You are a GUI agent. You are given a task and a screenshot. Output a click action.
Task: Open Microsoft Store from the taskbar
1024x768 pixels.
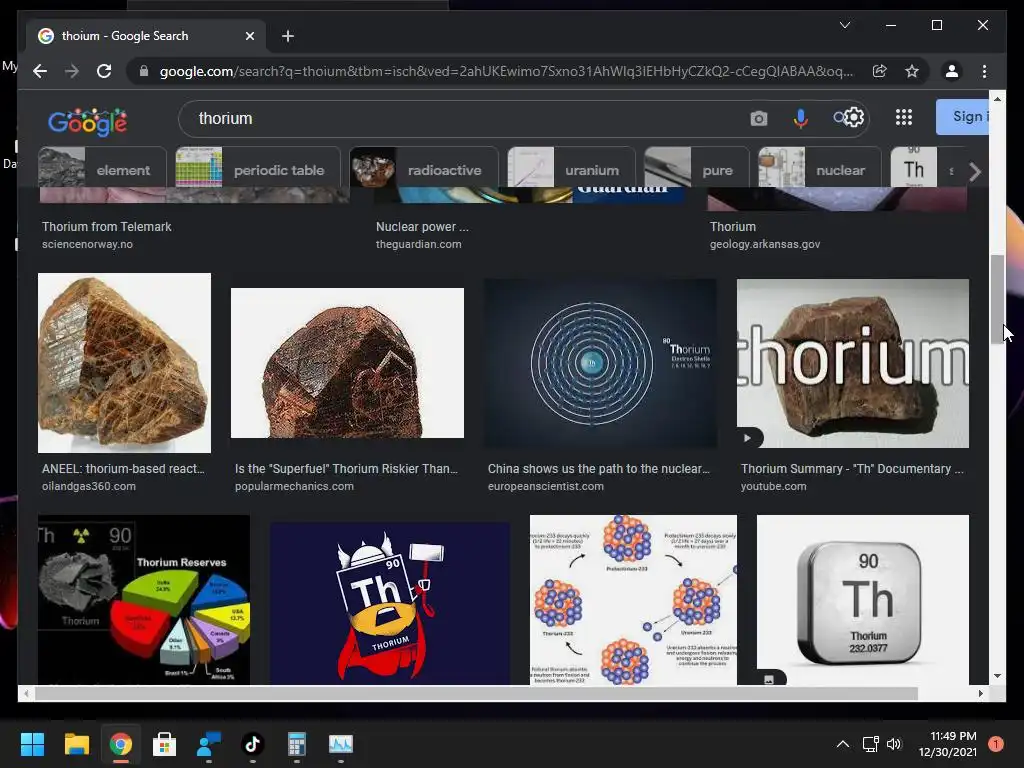165,744
